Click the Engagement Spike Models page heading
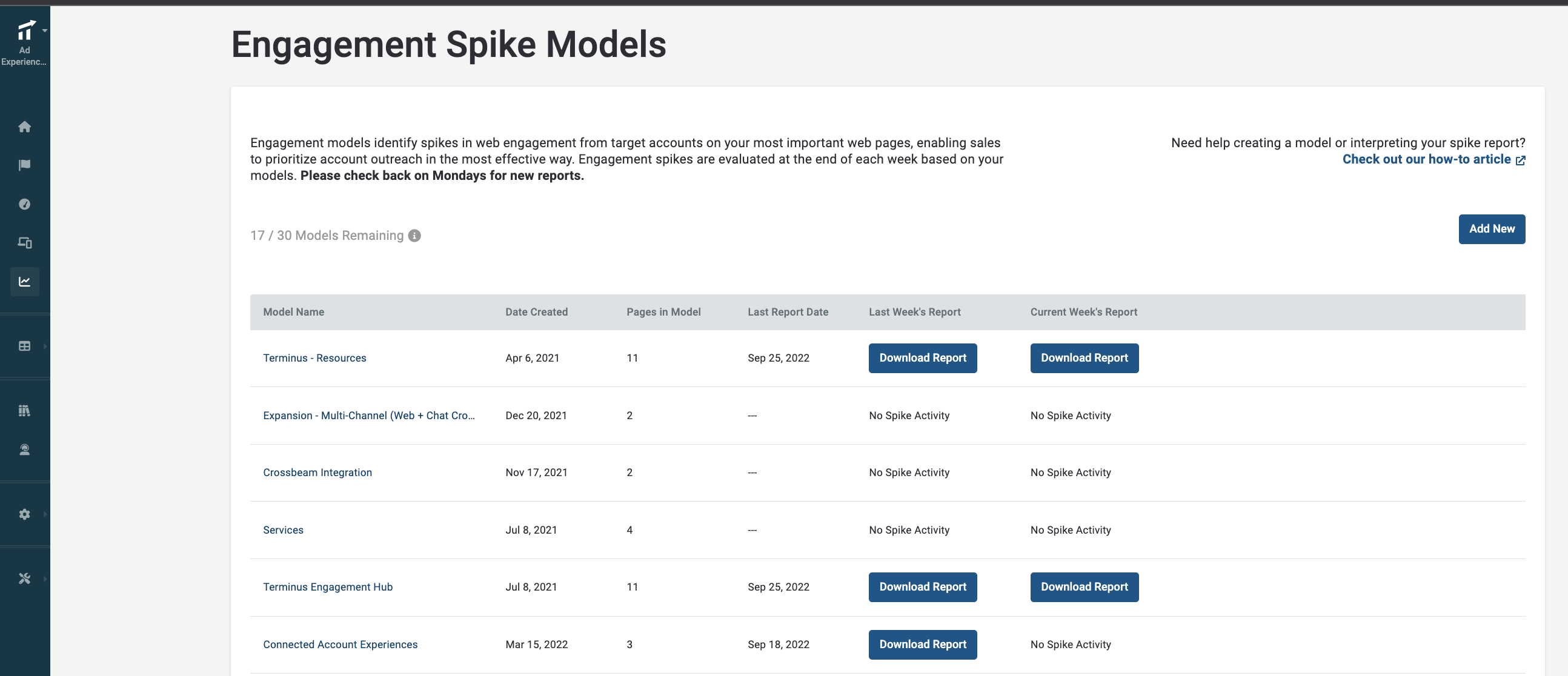The height and width of the screenshot is (676, 1568). (448, 44)
